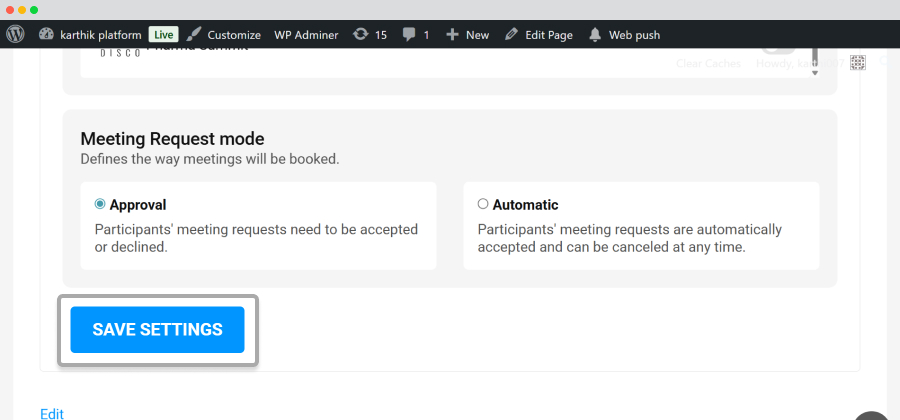Click the updates refresh icon

pyautogui.click(x=360, y=34)
